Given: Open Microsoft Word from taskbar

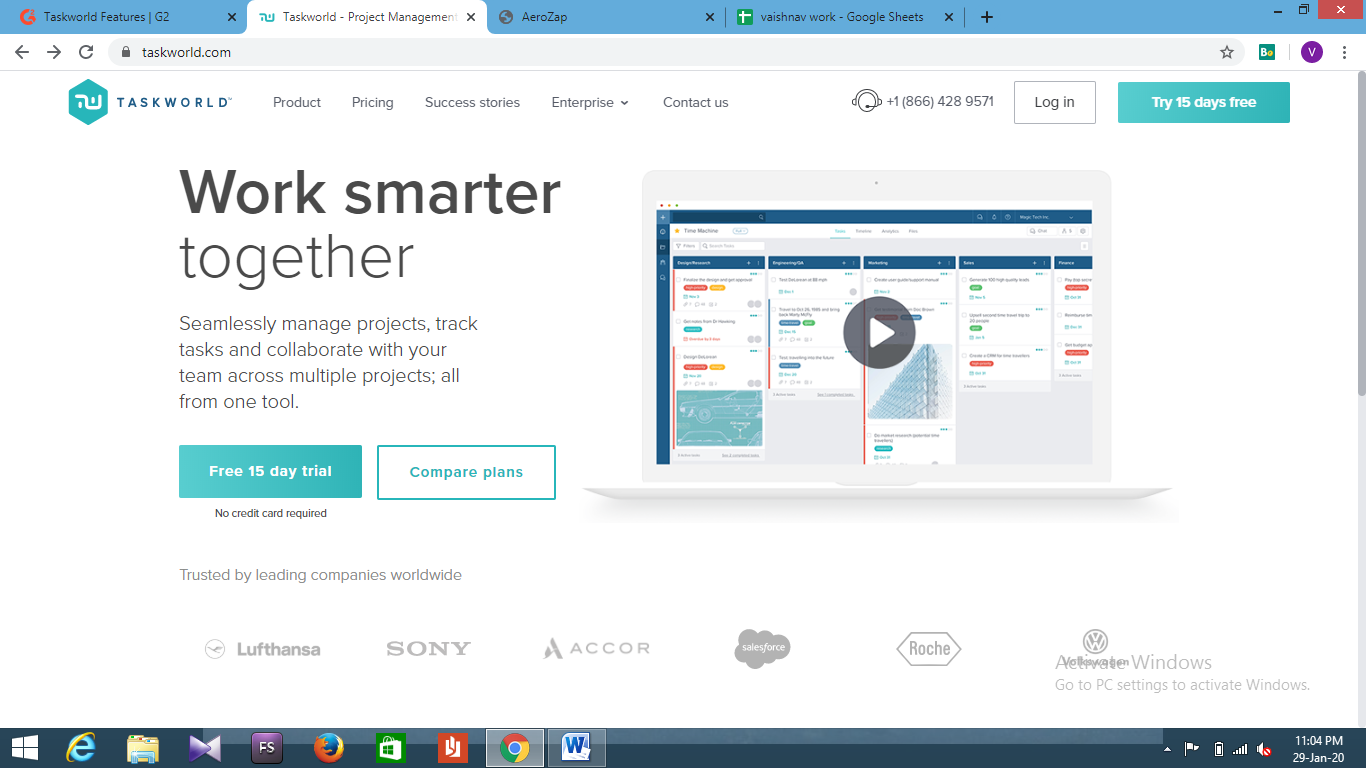Looking at the screenshot, I should pyautogui.click(x=576, y=748).
